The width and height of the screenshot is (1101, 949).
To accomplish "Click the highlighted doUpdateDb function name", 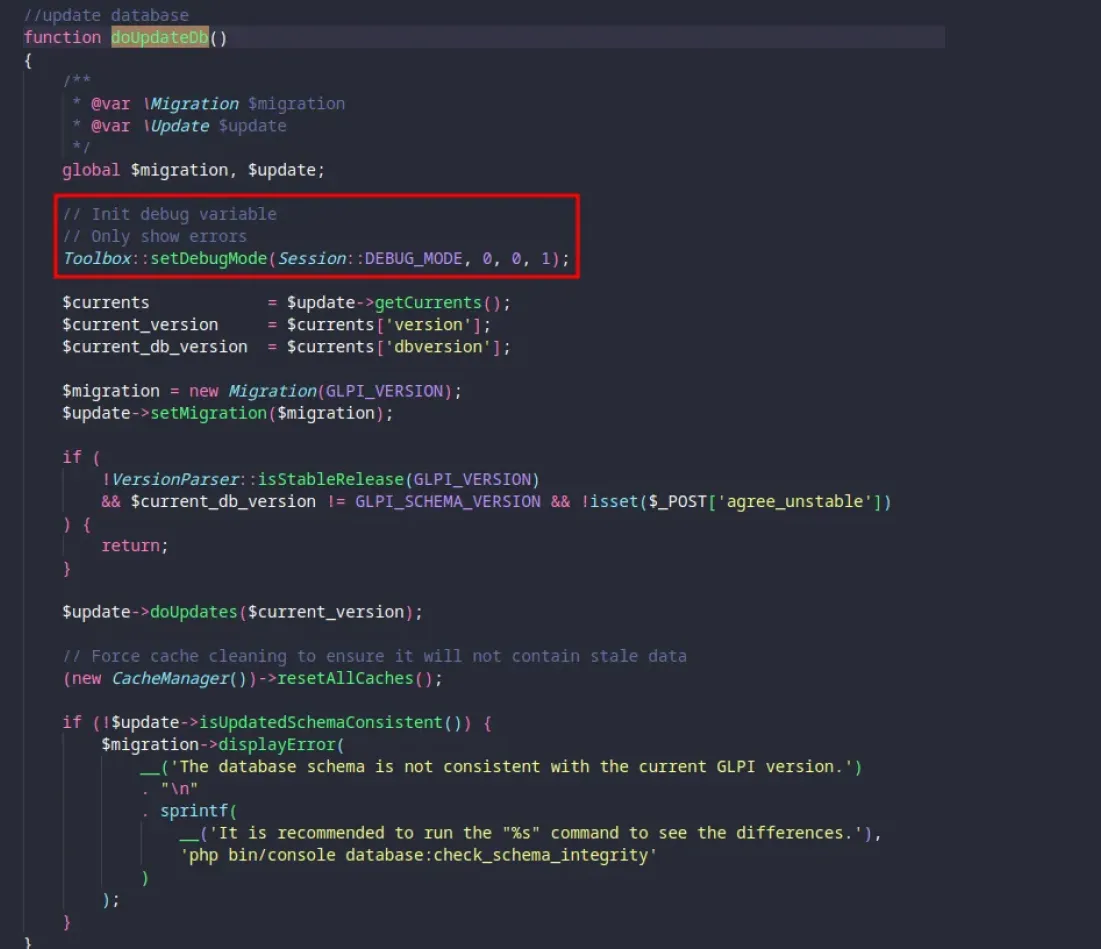I will [x=160, y=37].
